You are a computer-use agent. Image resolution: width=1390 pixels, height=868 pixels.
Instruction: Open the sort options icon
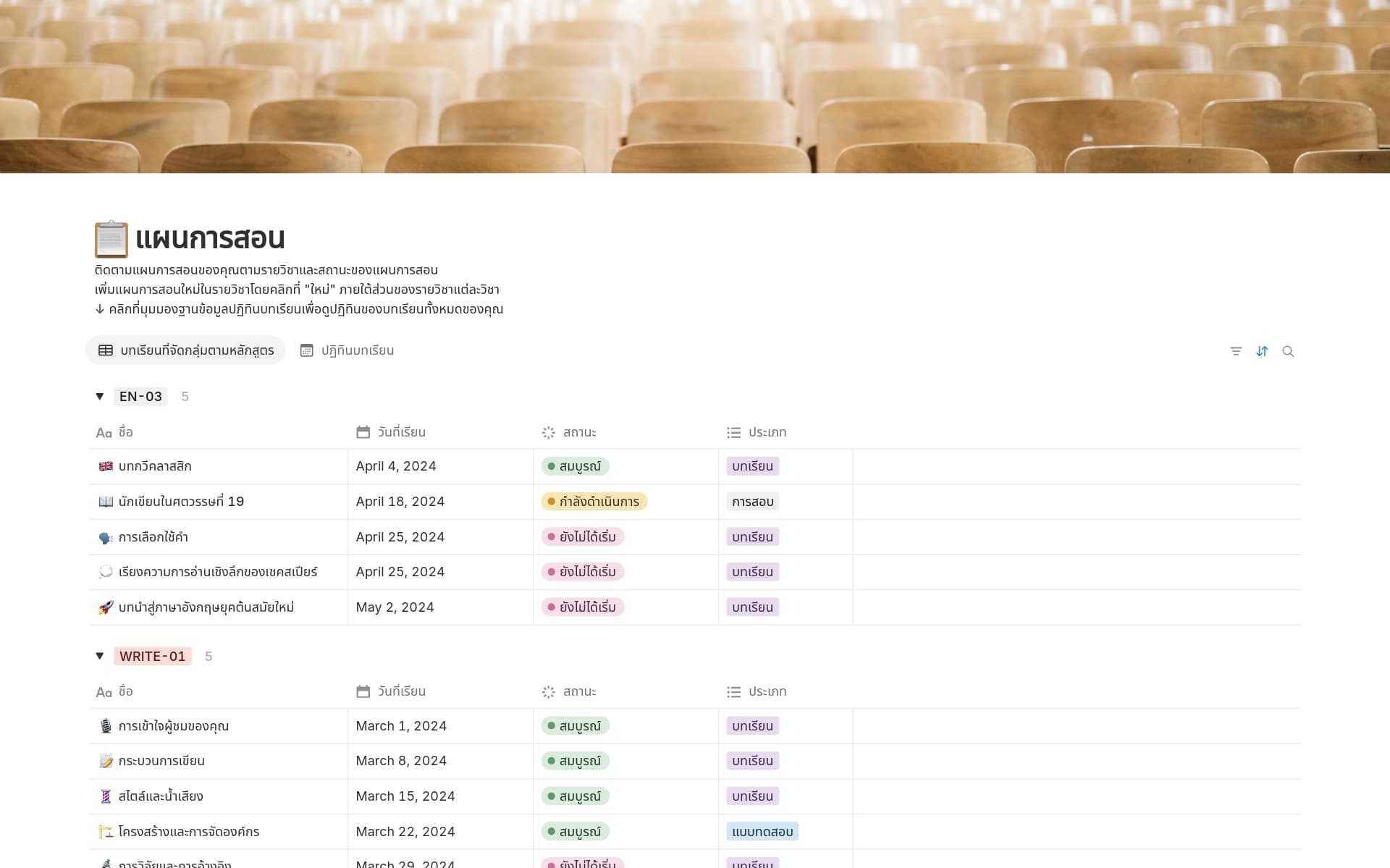[1262, 351]
